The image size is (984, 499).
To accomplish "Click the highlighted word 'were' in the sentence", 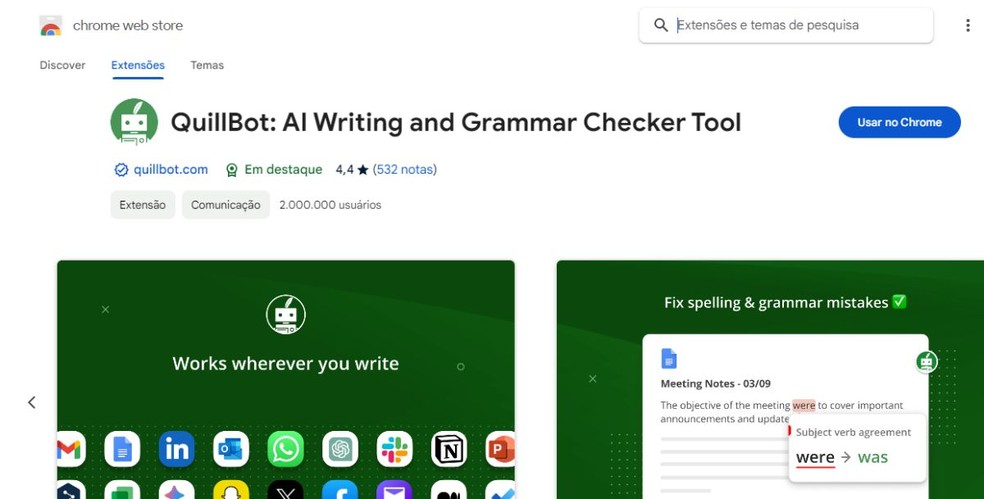I will point(804,405).
